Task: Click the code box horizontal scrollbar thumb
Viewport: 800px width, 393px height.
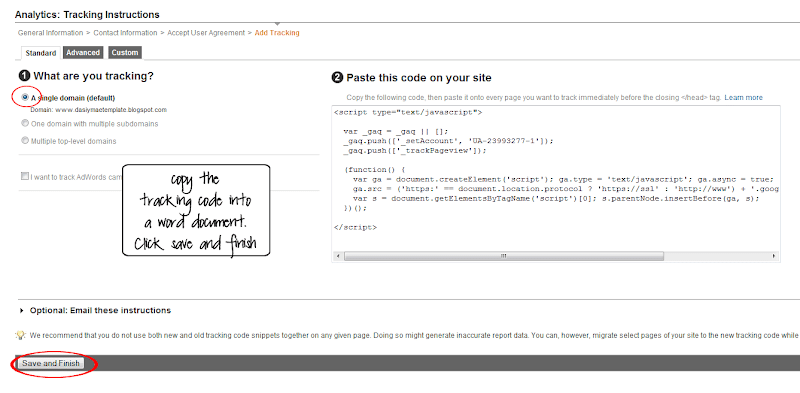Action: [504, 256]
